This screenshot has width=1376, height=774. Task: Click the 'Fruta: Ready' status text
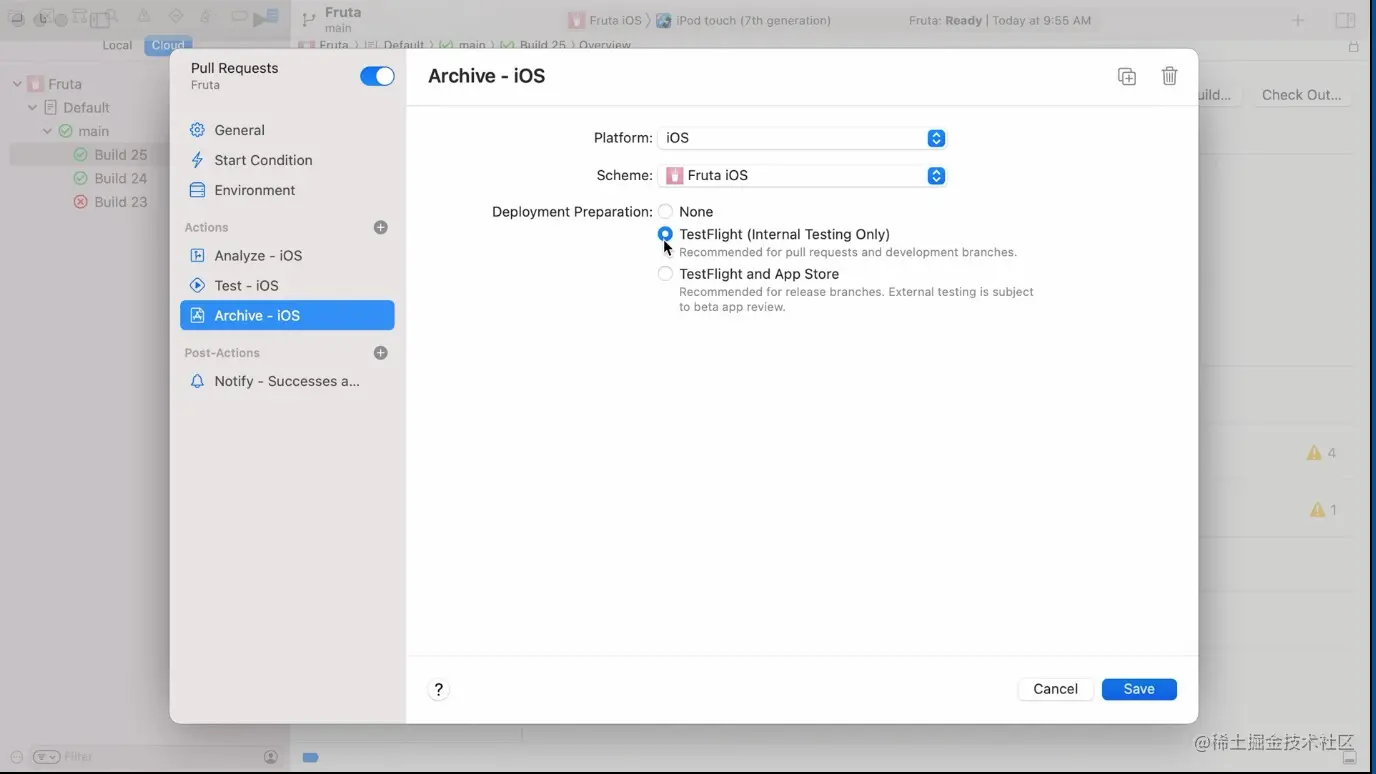click(x=945, y=20)
